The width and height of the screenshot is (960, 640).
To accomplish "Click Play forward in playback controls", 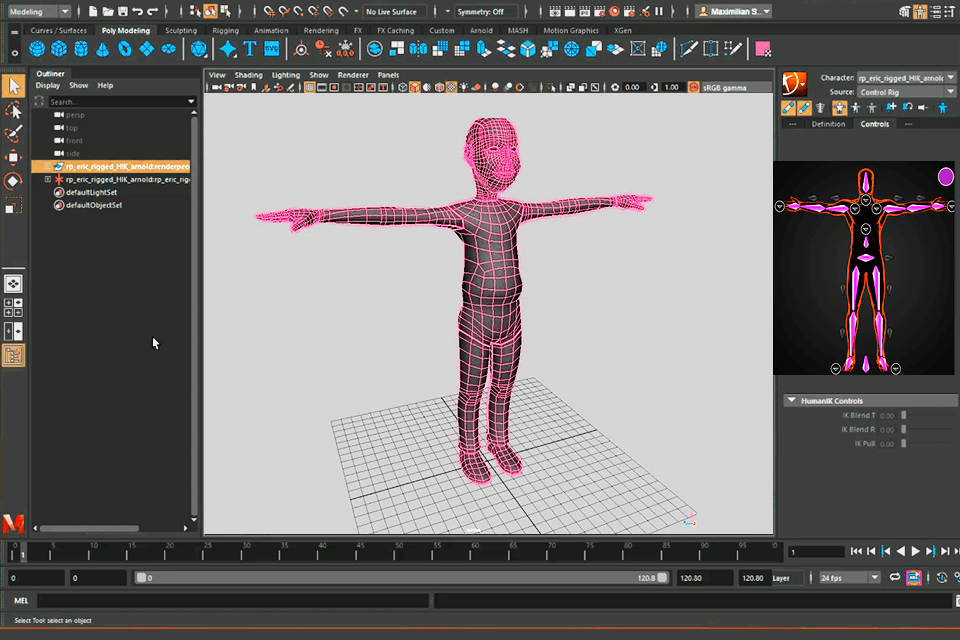I will click(x=916, y=551).
